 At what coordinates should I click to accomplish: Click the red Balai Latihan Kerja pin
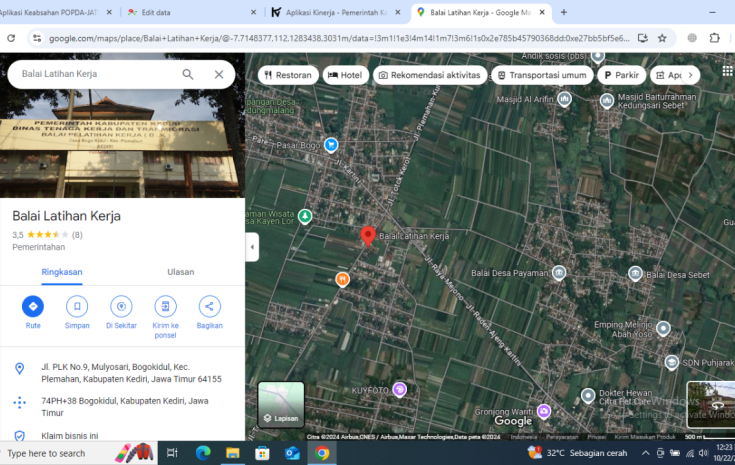368,236
